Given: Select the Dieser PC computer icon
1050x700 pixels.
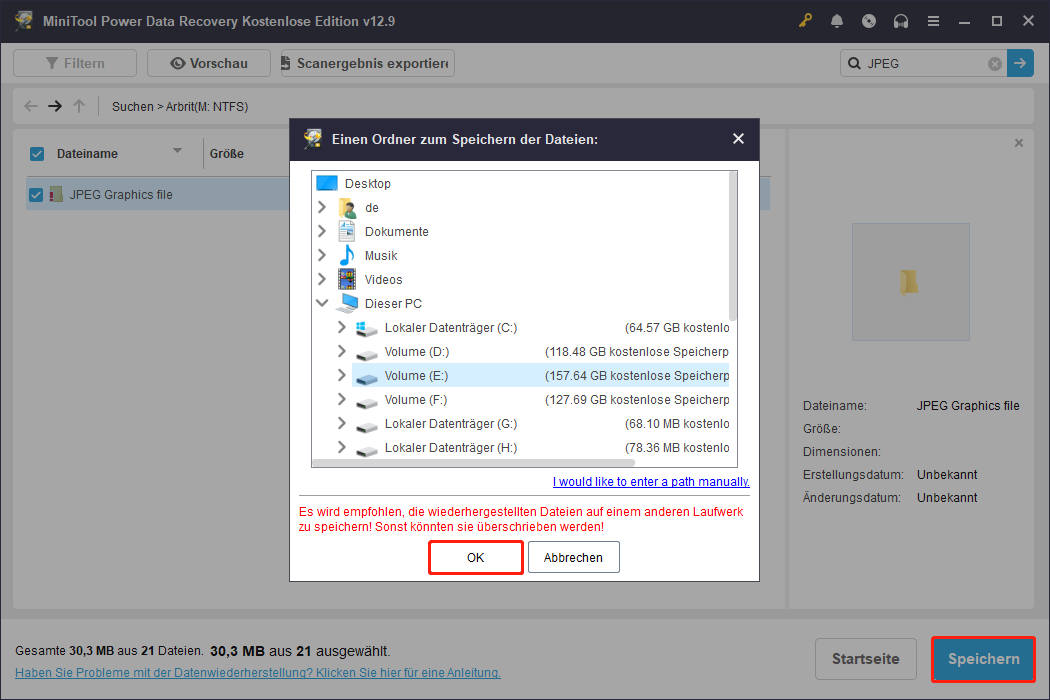Looking at the screenshot, I should (347, 303).
